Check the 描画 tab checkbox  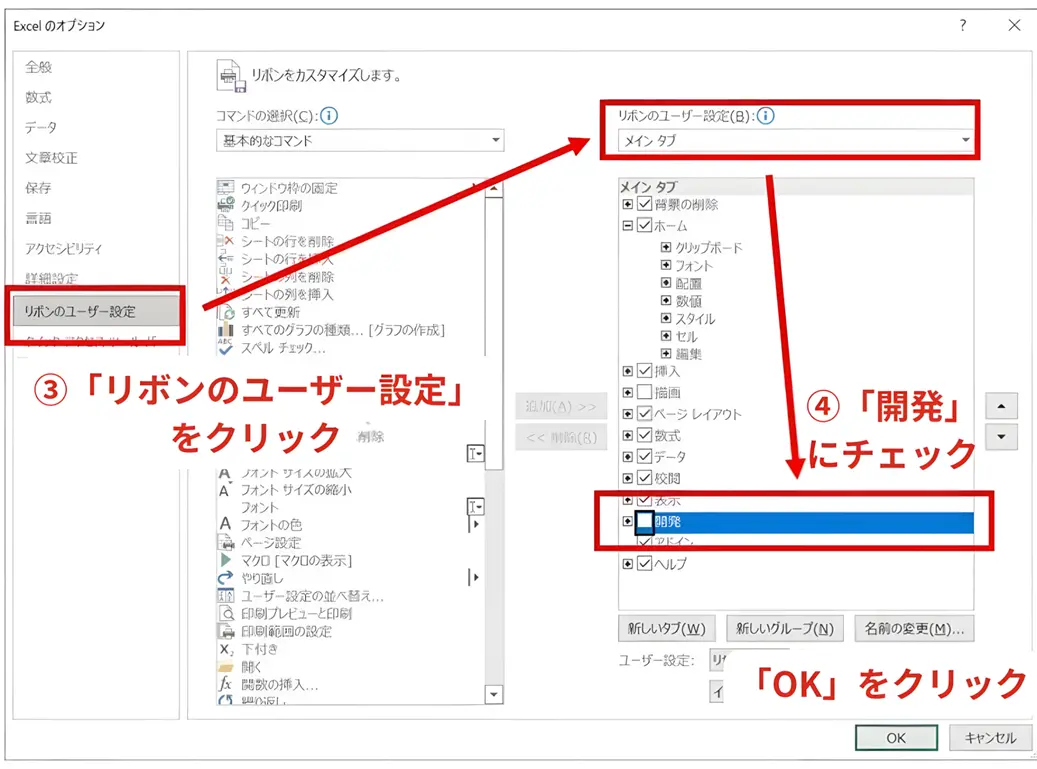coord(645,392)
